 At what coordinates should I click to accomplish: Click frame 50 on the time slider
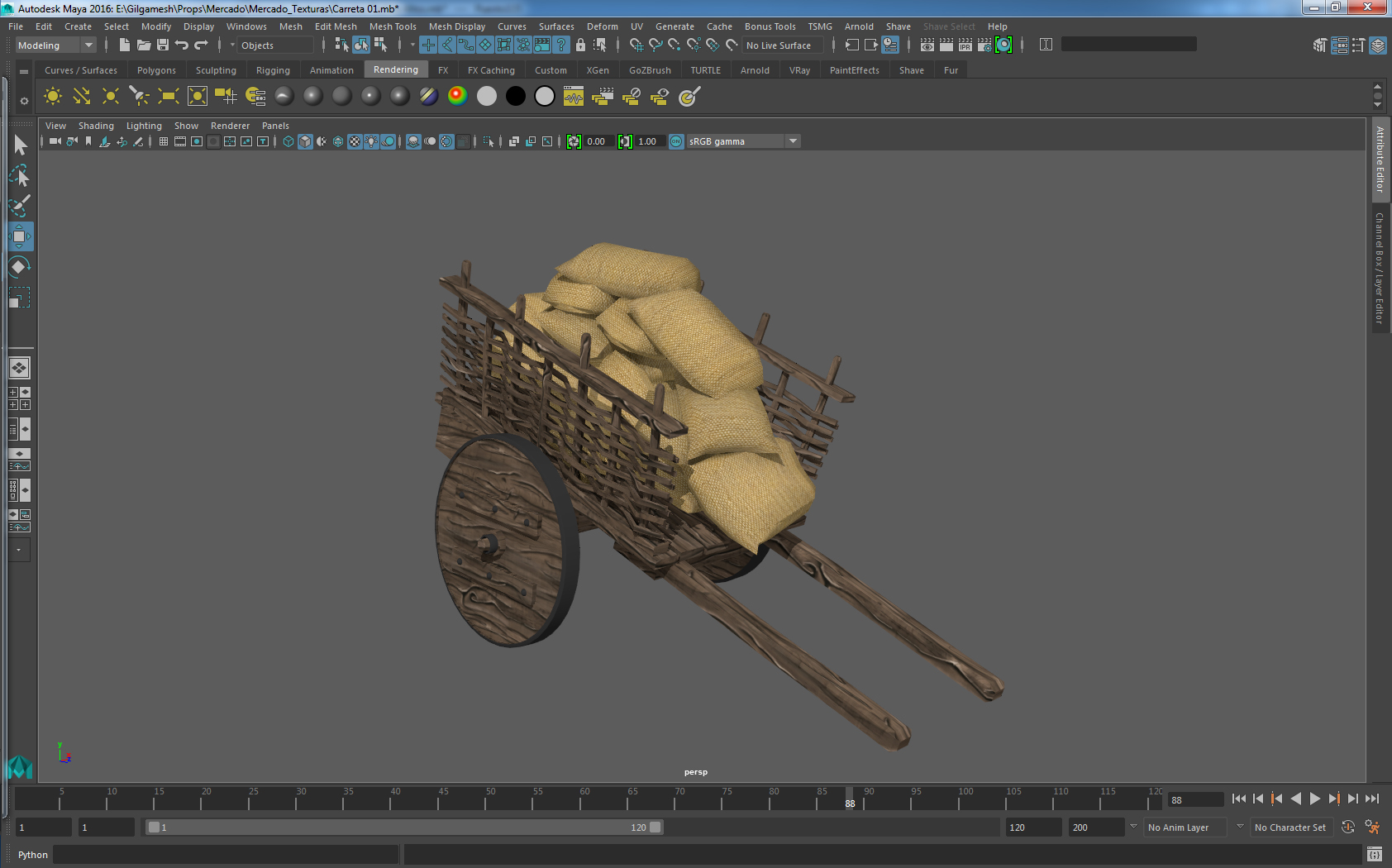pos(486,800)
